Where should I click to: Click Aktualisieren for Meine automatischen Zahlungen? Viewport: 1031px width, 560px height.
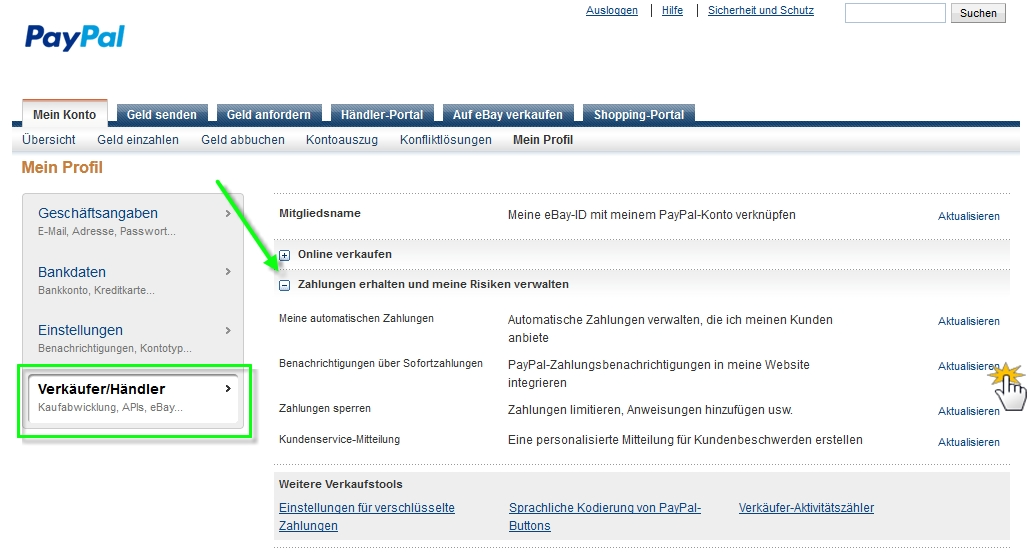(x=969, y=321)
